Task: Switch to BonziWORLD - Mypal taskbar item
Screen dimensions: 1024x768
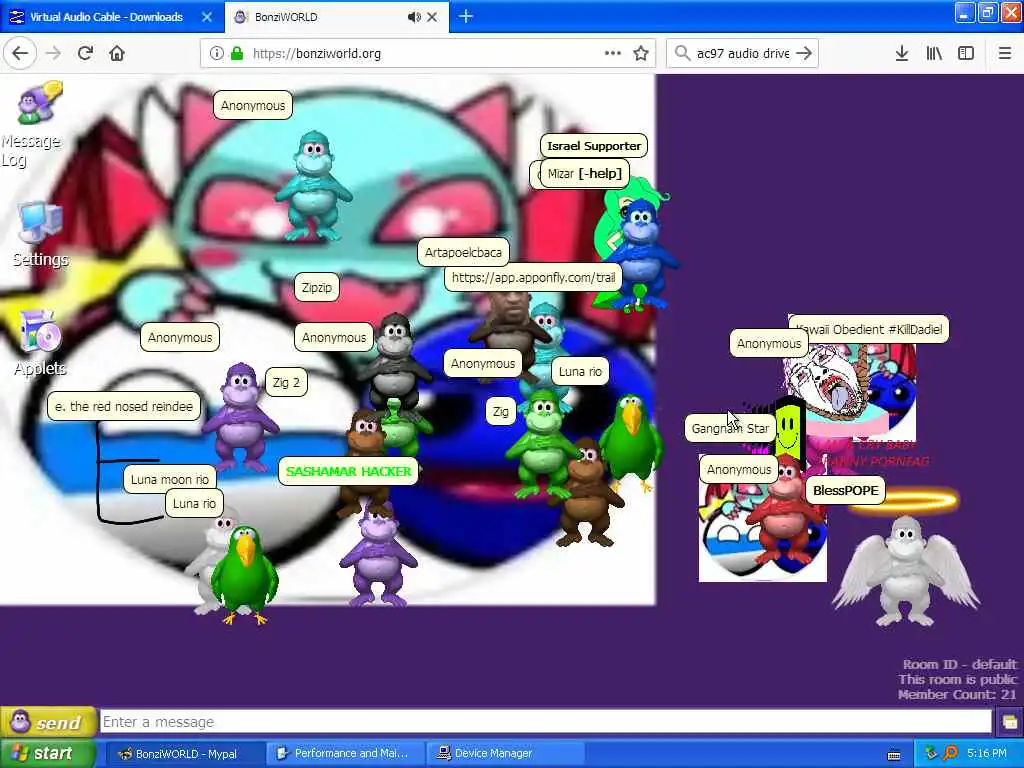Action: coord(185,754)
